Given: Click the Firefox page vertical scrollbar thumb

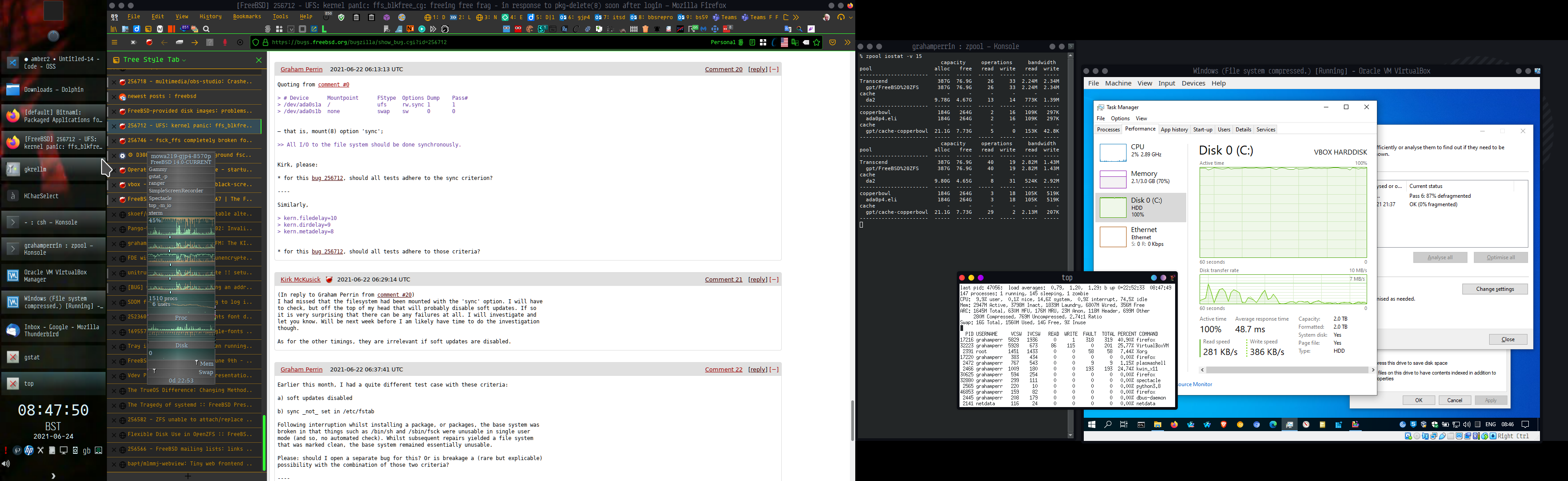Looking at the screenshot, I should coord(852,420).
